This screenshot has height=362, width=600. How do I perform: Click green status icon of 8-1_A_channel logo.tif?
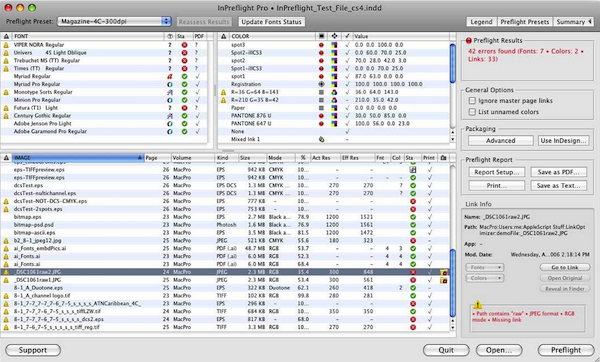pyautogui.click(x=413, y=296)
